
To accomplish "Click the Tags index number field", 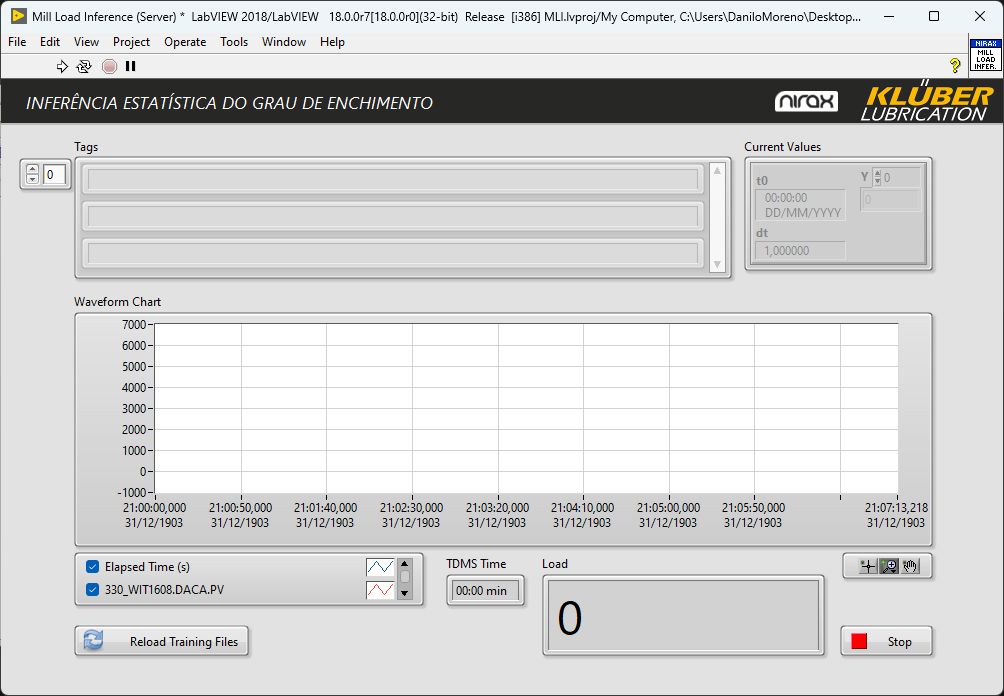I will click(54, 175).
